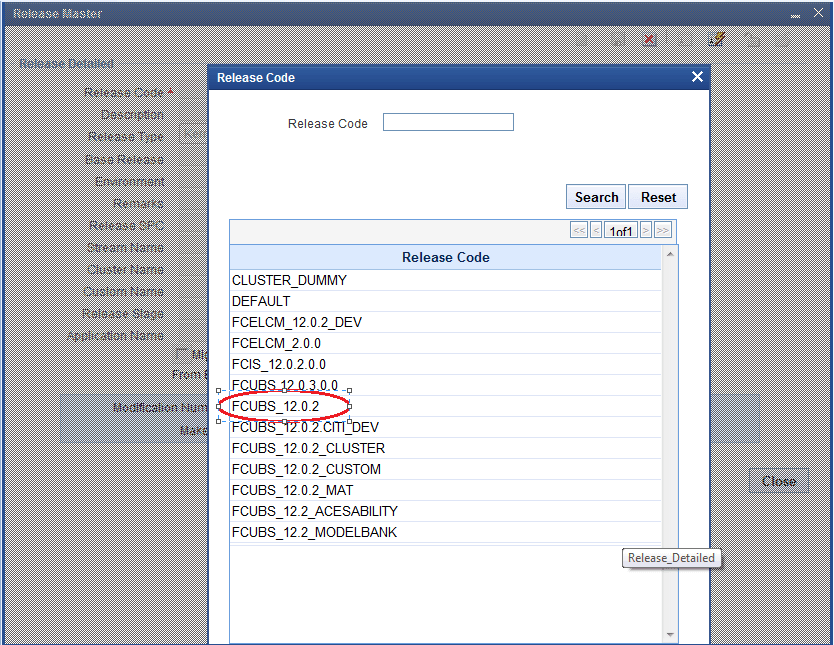Click the Save floppy icon in Release Master toolbar

(618, 39)
